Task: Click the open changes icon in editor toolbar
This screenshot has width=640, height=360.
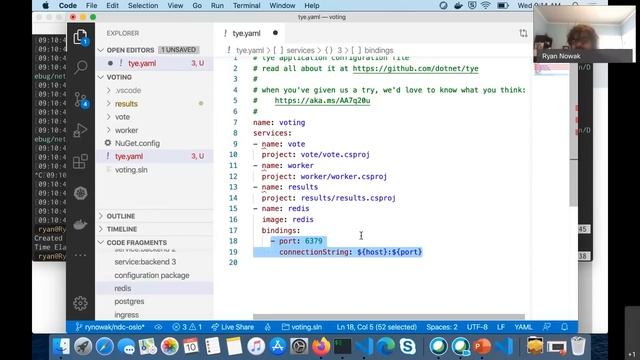Action: tap(523, 33)
